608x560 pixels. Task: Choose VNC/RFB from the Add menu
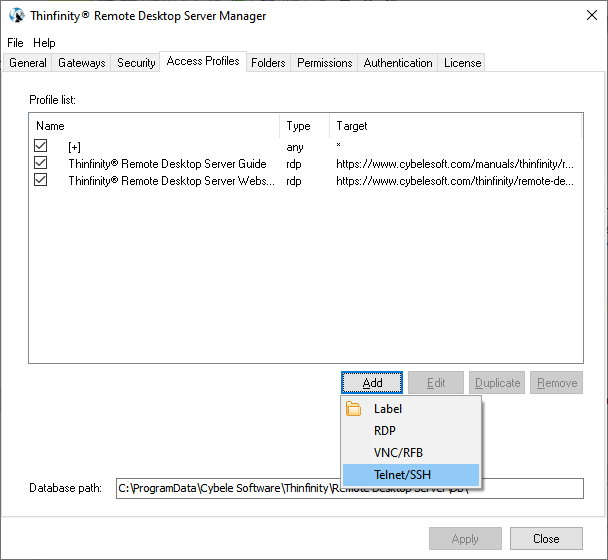coord(411,453)
